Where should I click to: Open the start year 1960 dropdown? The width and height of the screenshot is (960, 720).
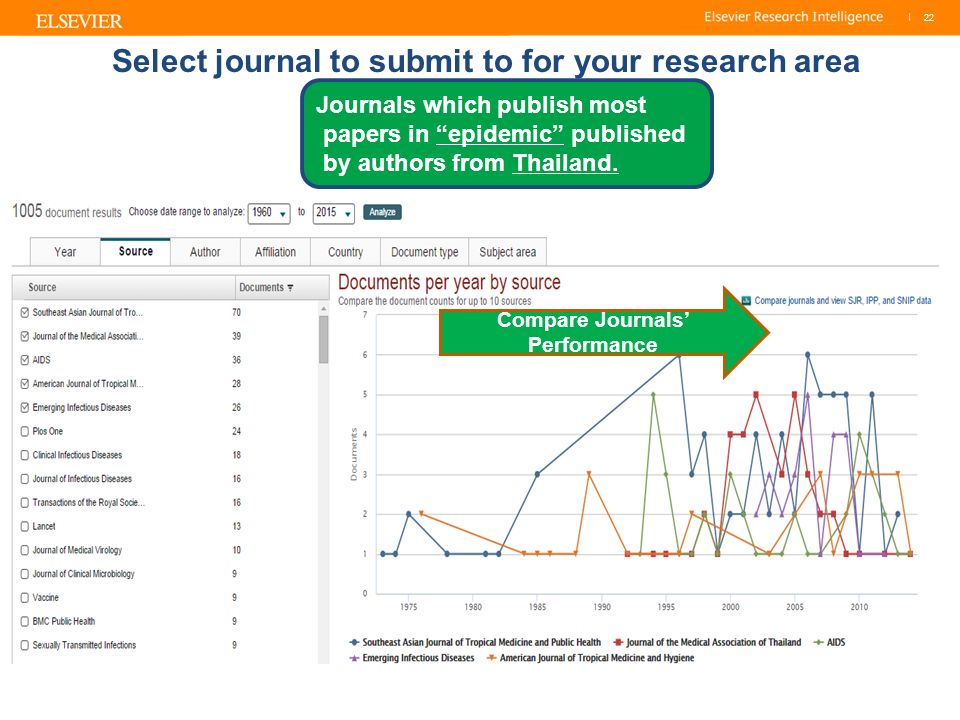(x=269, y=213)
